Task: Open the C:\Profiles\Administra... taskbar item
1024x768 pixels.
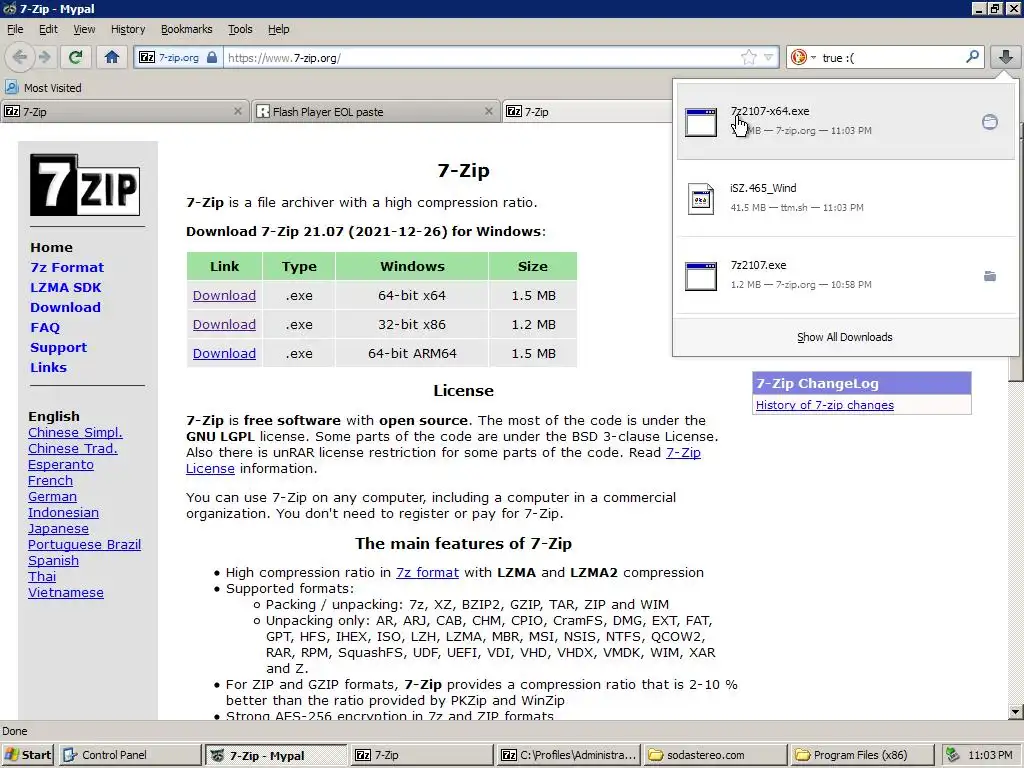Action: (x=568, y=755)
